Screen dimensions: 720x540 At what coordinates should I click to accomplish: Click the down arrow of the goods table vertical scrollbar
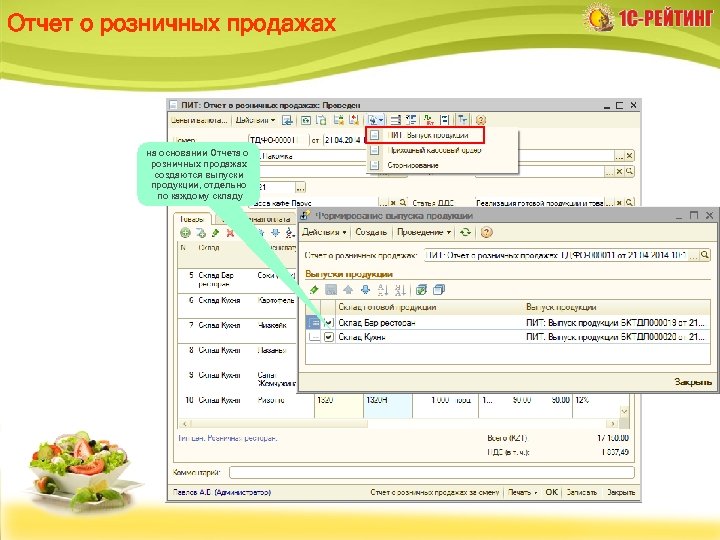click(x=624, y=411)
